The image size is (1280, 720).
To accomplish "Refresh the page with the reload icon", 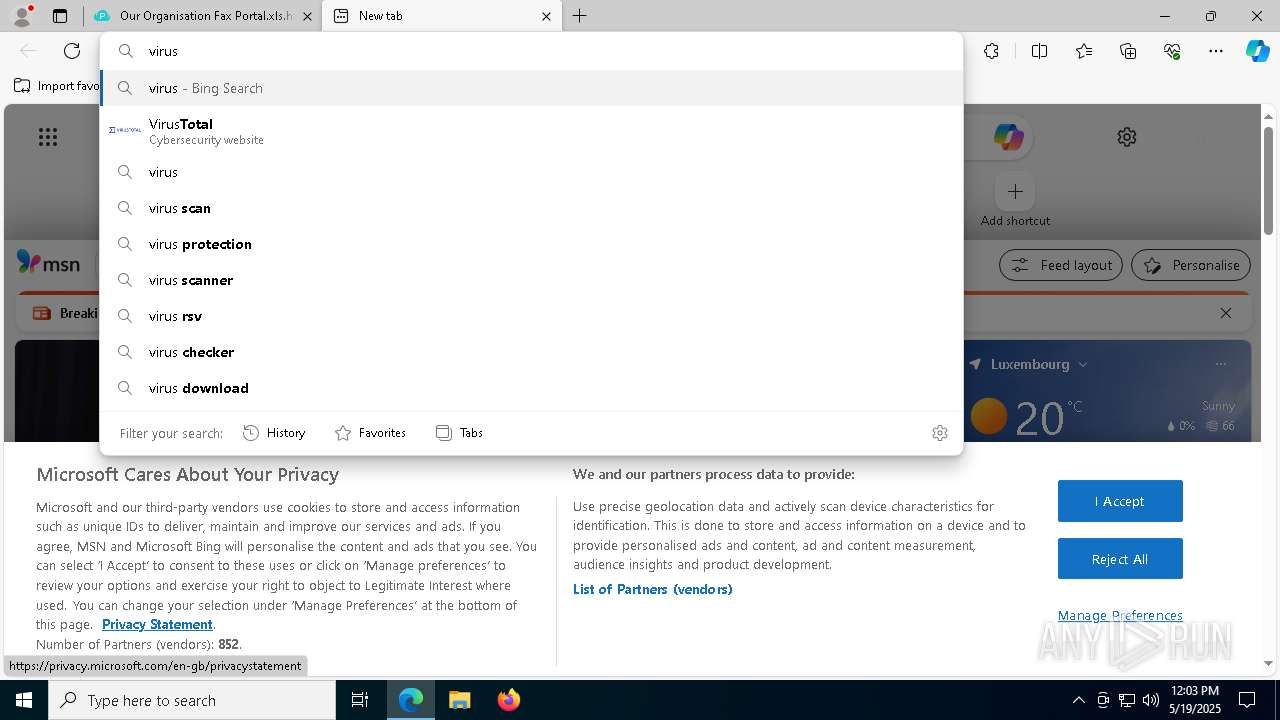I will tap(72, 51).
